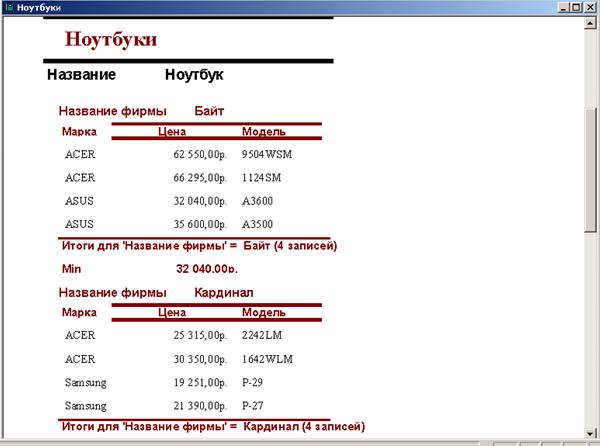
Task: Click the price 21 390,00р.
Action: click(x=200, y=406)
